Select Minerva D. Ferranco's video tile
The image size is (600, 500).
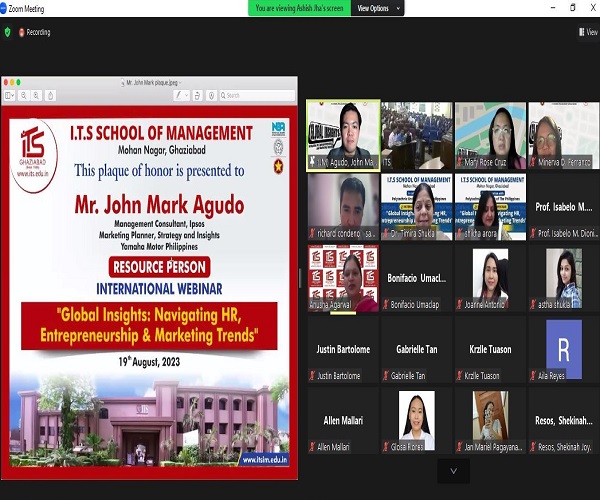point(564,135)
